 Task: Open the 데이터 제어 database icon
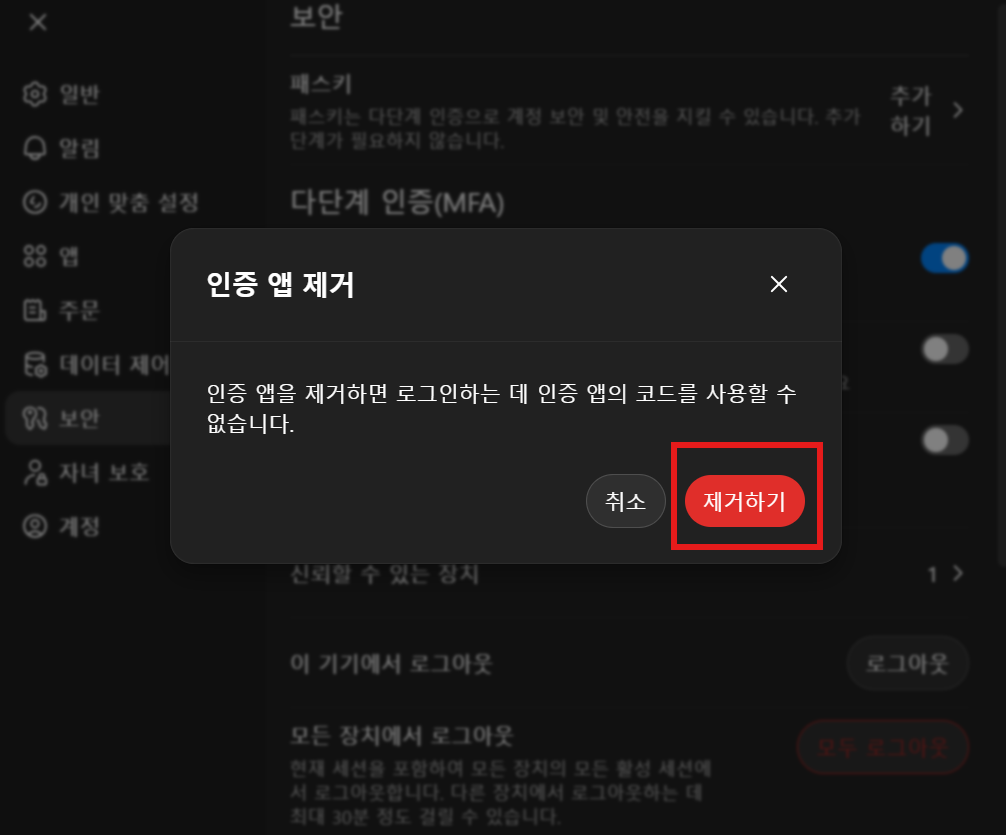pyautogui.click(x=35, y=365)
